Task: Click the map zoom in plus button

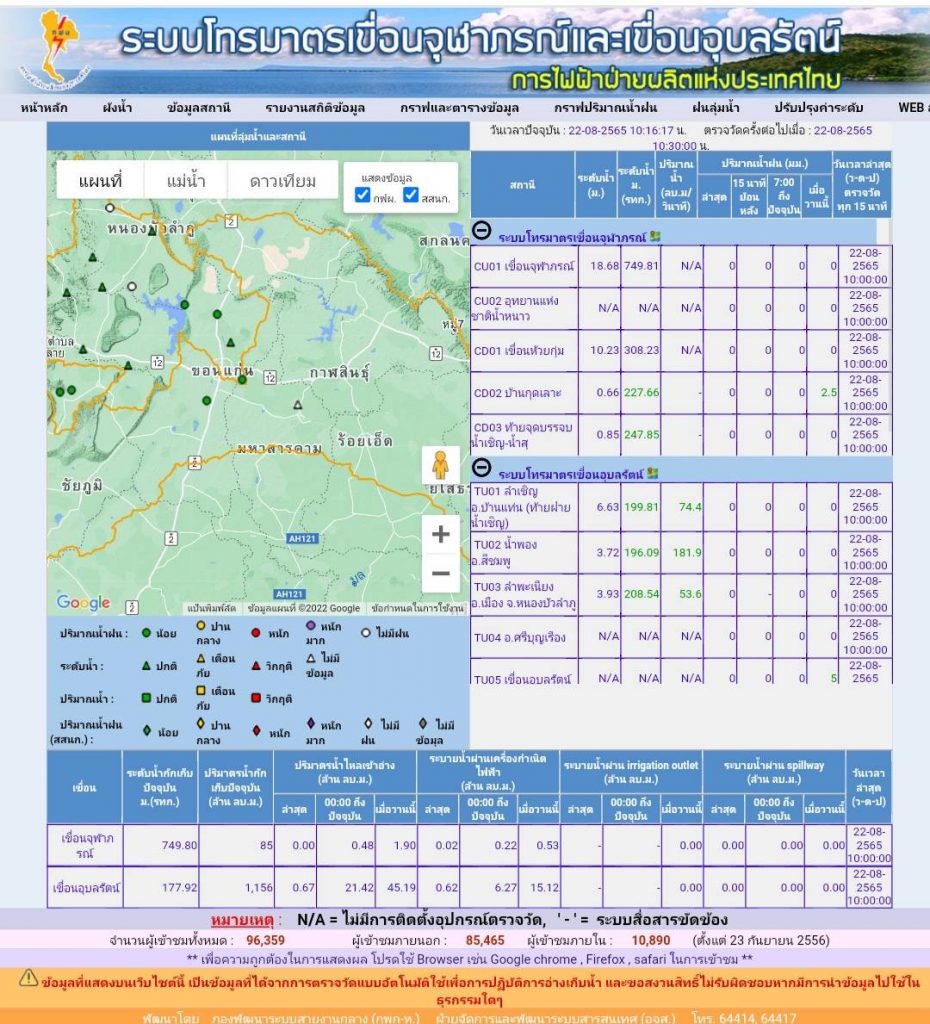Action: click(440, 535)
